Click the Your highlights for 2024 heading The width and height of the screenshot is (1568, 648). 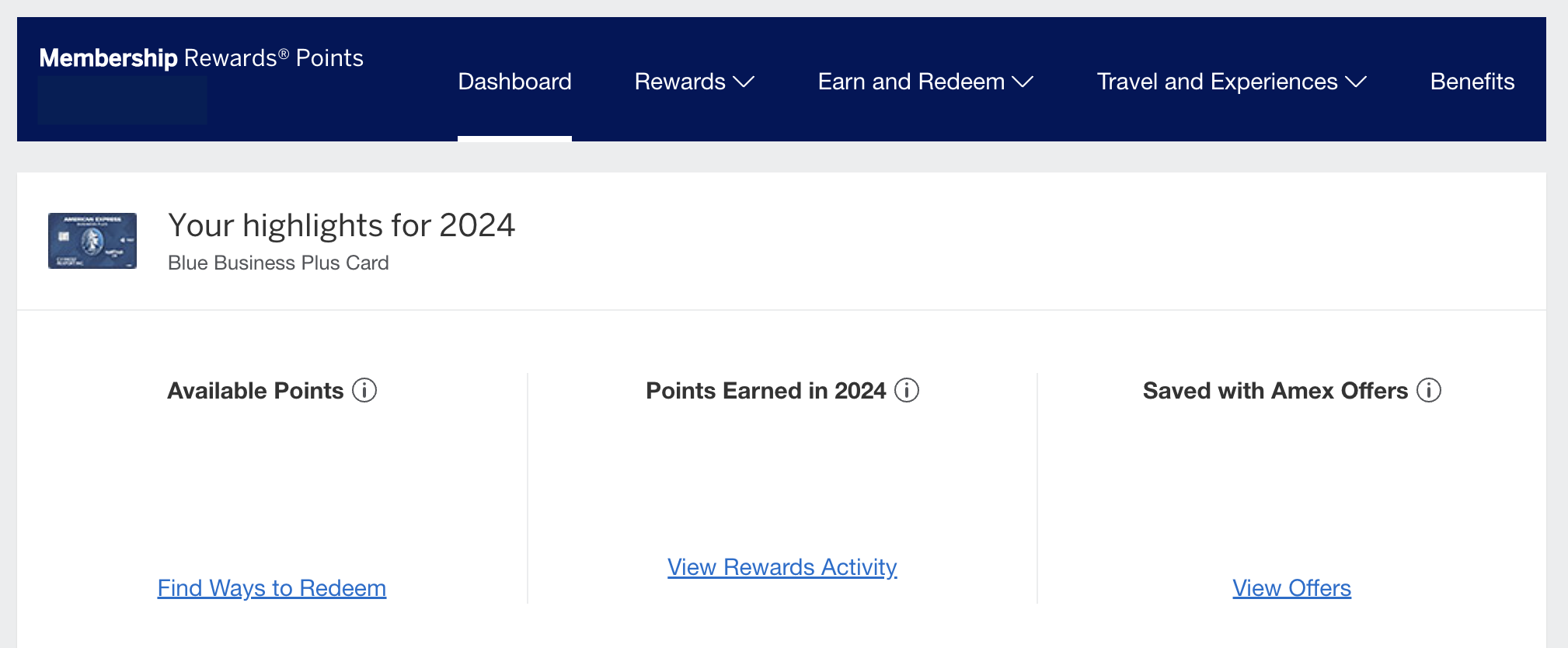342,225
